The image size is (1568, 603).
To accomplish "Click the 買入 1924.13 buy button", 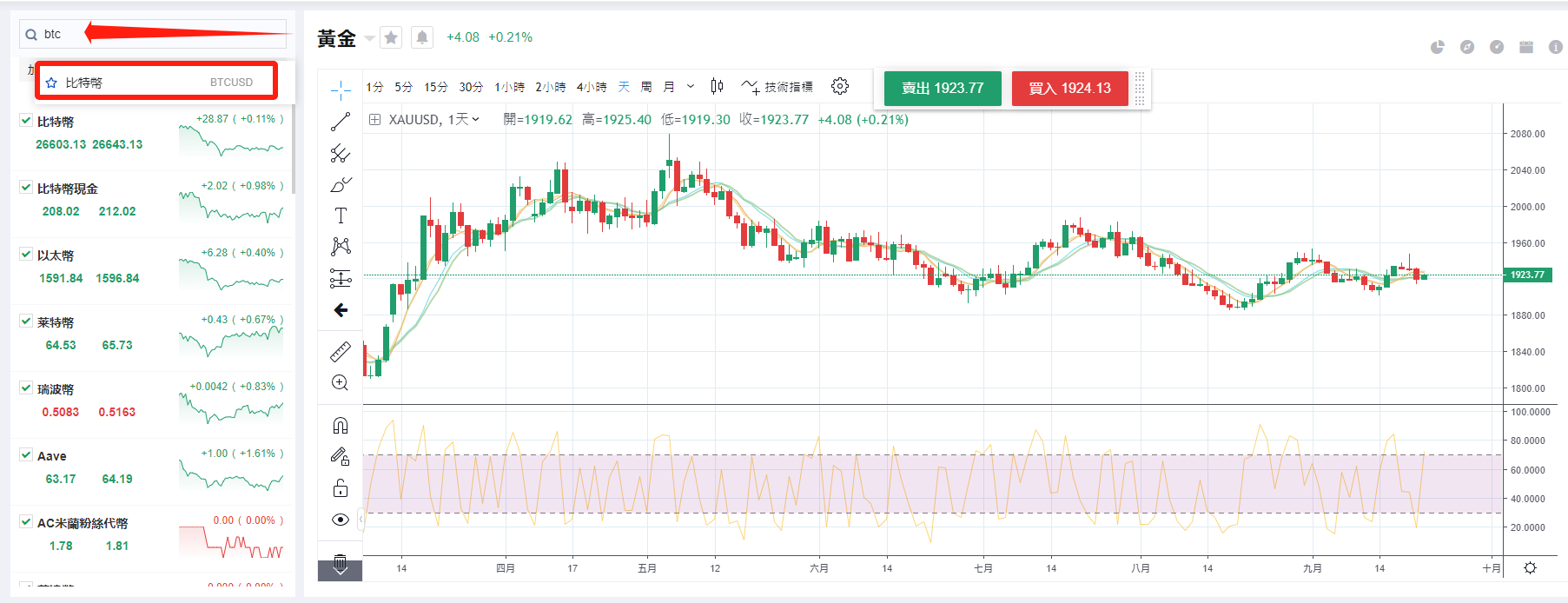I will pyautogui.click(x=1069, y=89).
